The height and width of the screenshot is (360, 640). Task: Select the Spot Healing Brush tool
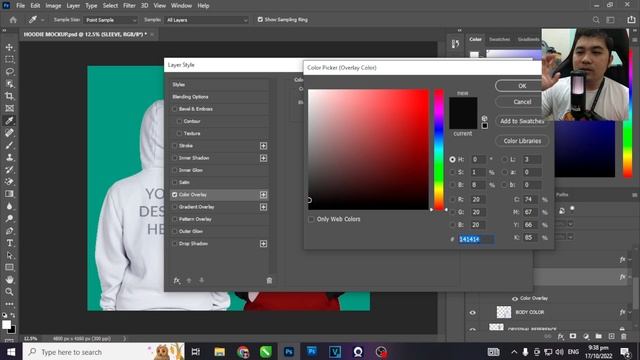(x=9, y=133)
